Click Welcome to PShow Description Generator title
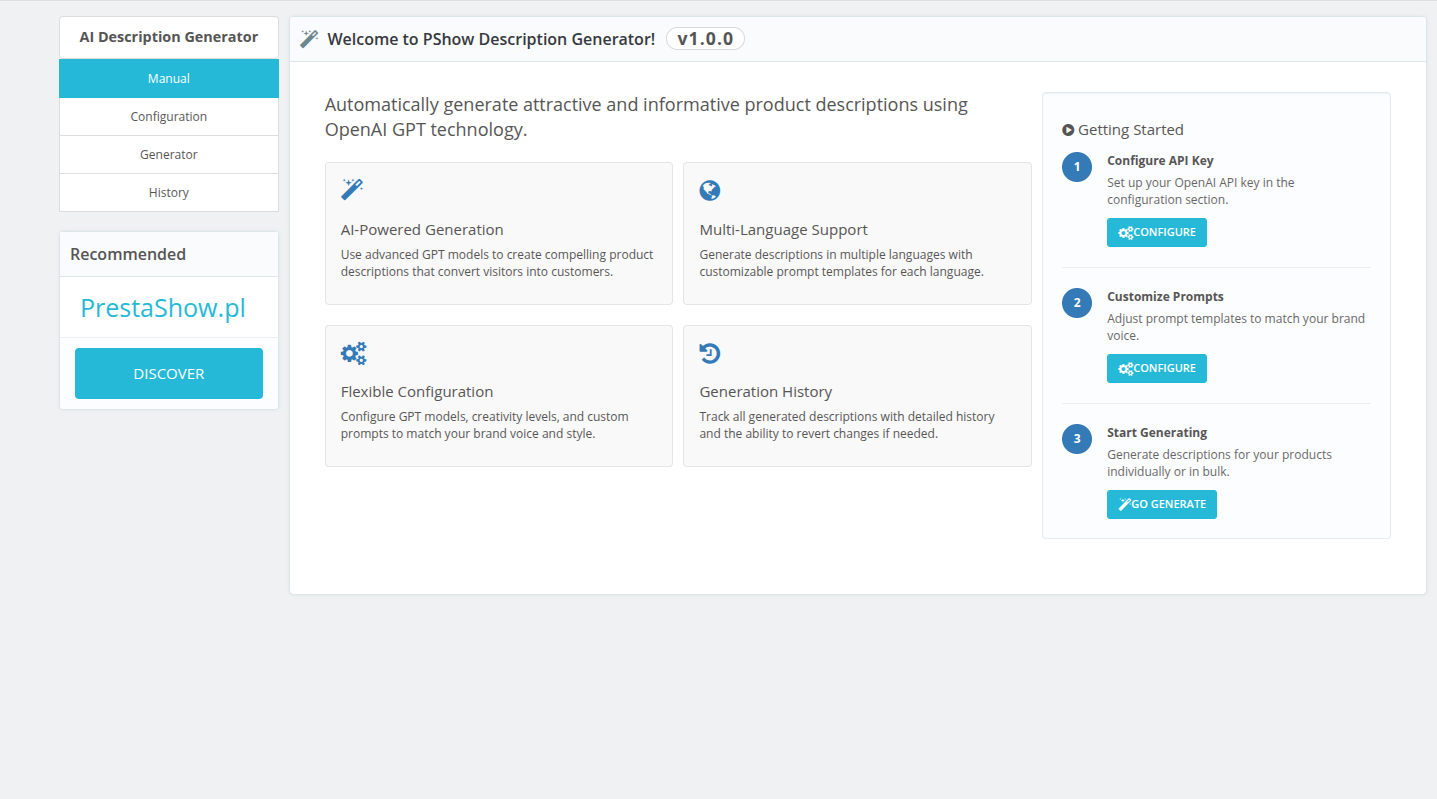This screenshot has width=1437, height=799. [491, 39]
